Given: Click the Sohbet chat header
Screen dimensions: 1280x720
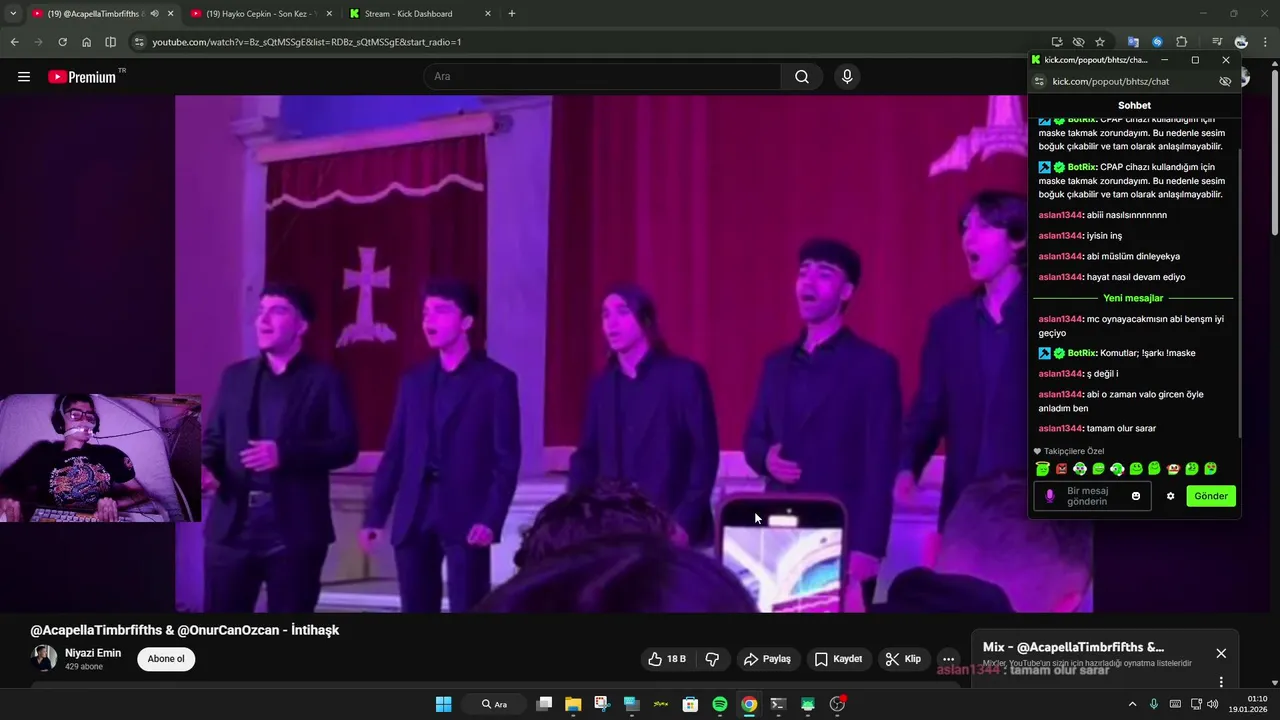Looking at the screenshot, I should click(x=1134, y=105).
